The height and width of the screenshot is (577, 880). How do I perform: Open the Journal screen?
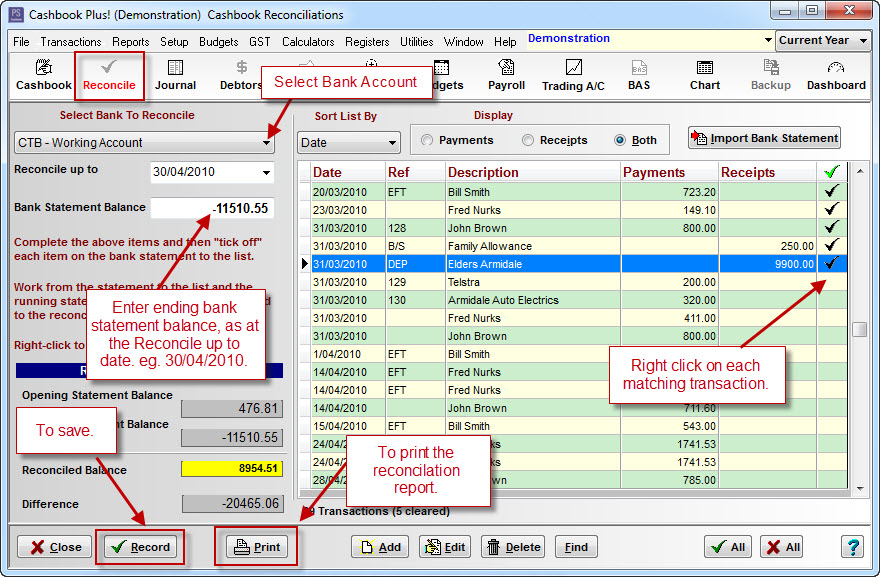175,76
